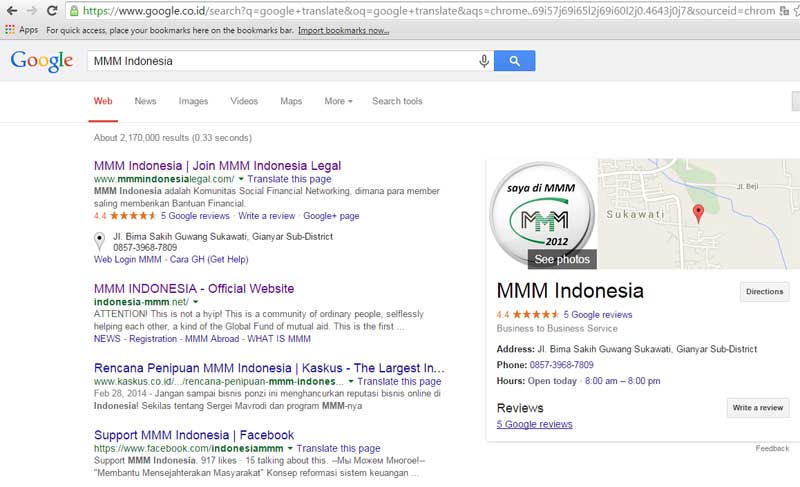Click the Google logo

(x=42, y=61)
